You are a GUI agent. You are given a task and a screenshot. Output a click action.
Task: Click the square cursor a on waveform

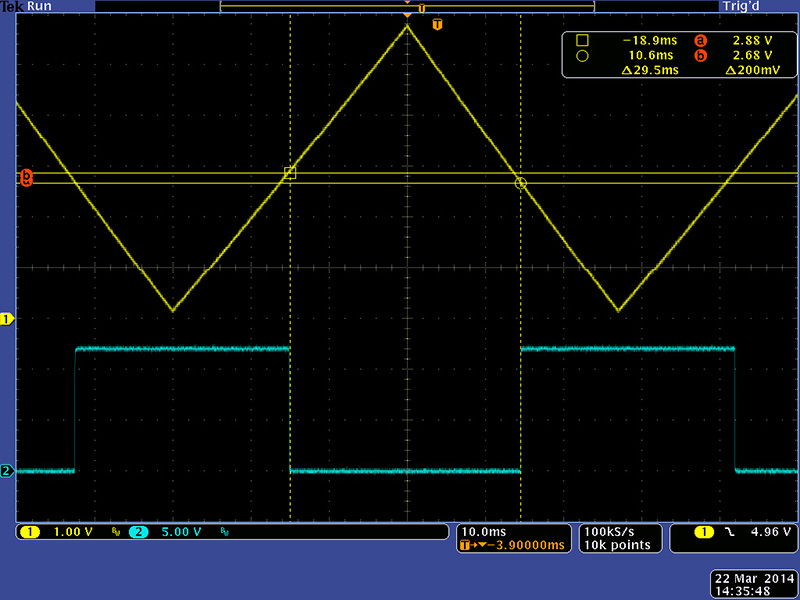point(290,173)
